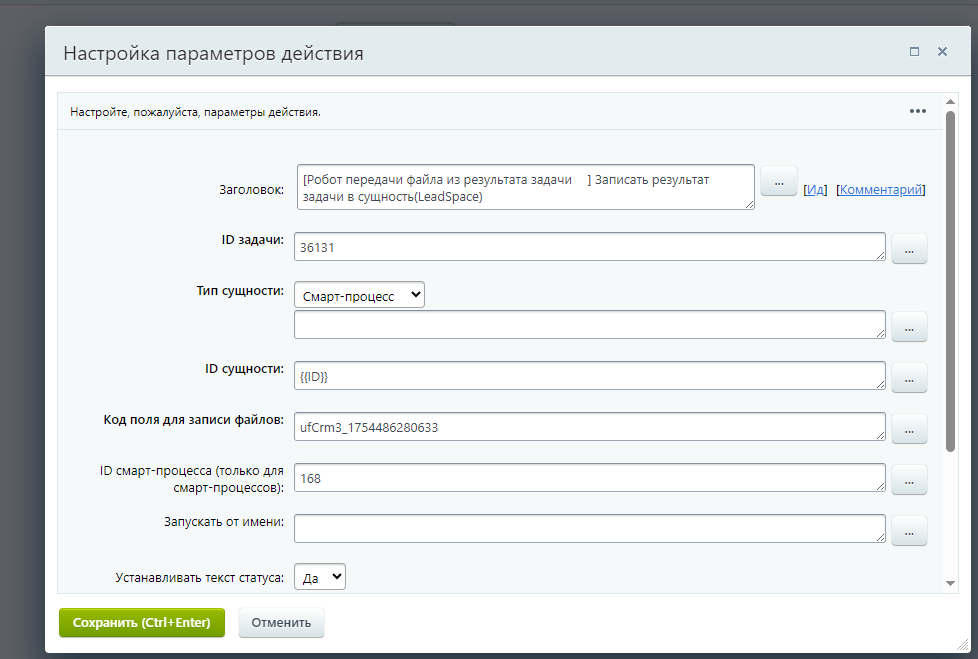Click the scroll down arrow of the dialog scrollbar
The width and height of the screenshot is (978, 659).
[949, 582]
